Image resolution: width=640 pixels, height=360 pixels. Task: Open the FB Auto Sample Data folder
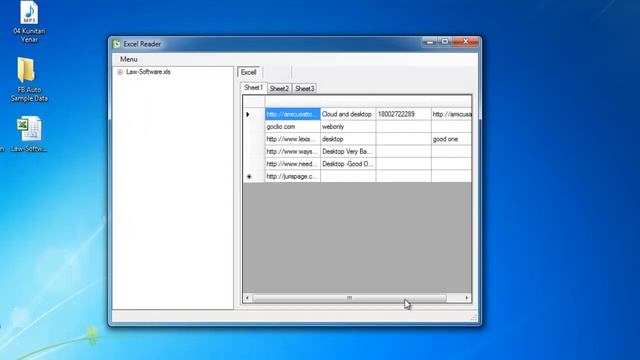(x=29, y=80)
